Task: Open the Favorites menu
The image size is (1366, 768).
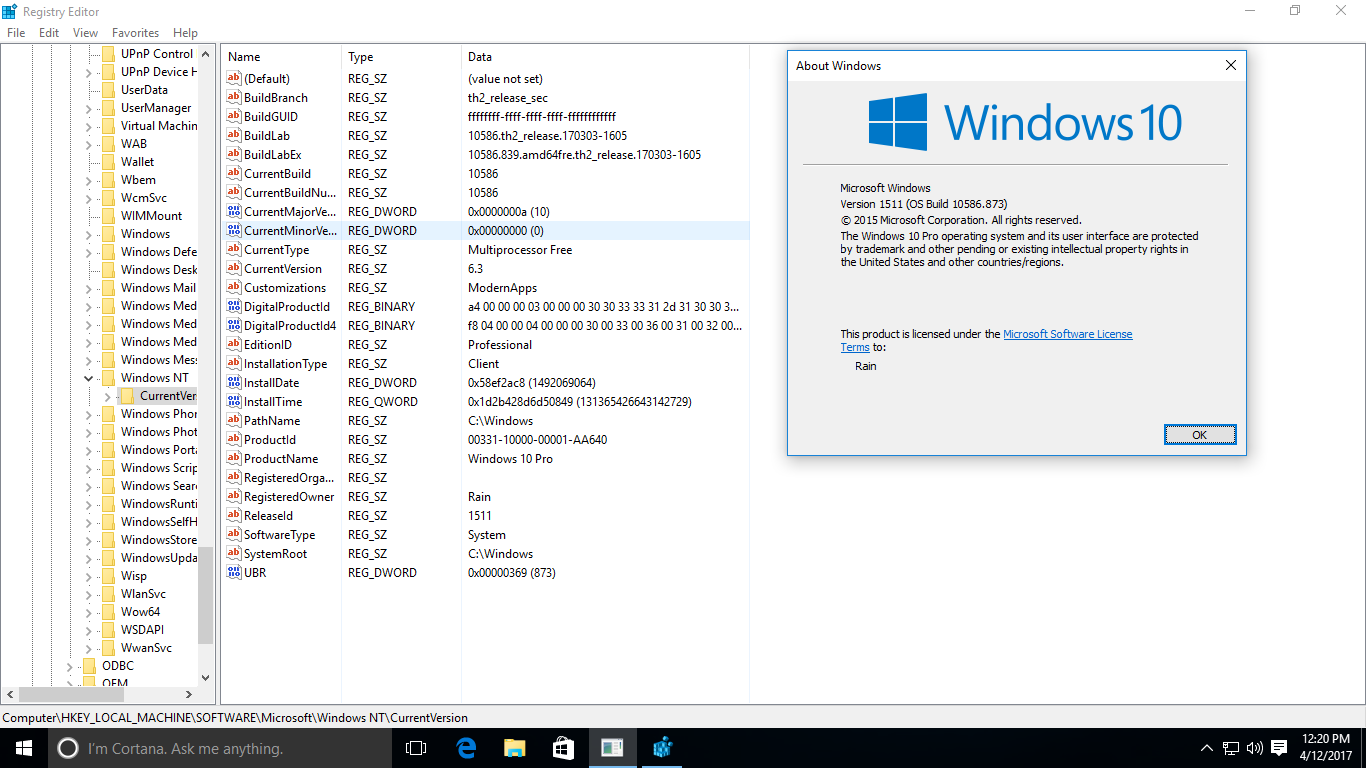Action: (135, 33)
